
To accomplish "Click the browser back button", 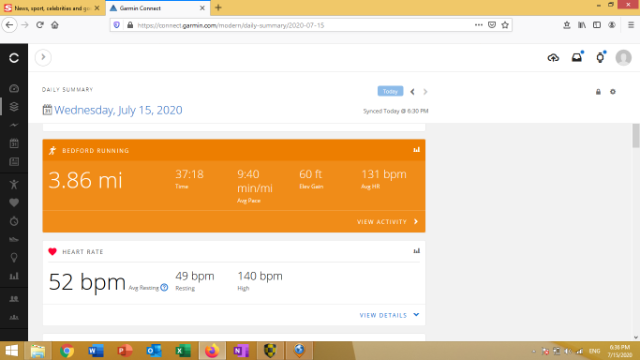I will tap(9, 25).
